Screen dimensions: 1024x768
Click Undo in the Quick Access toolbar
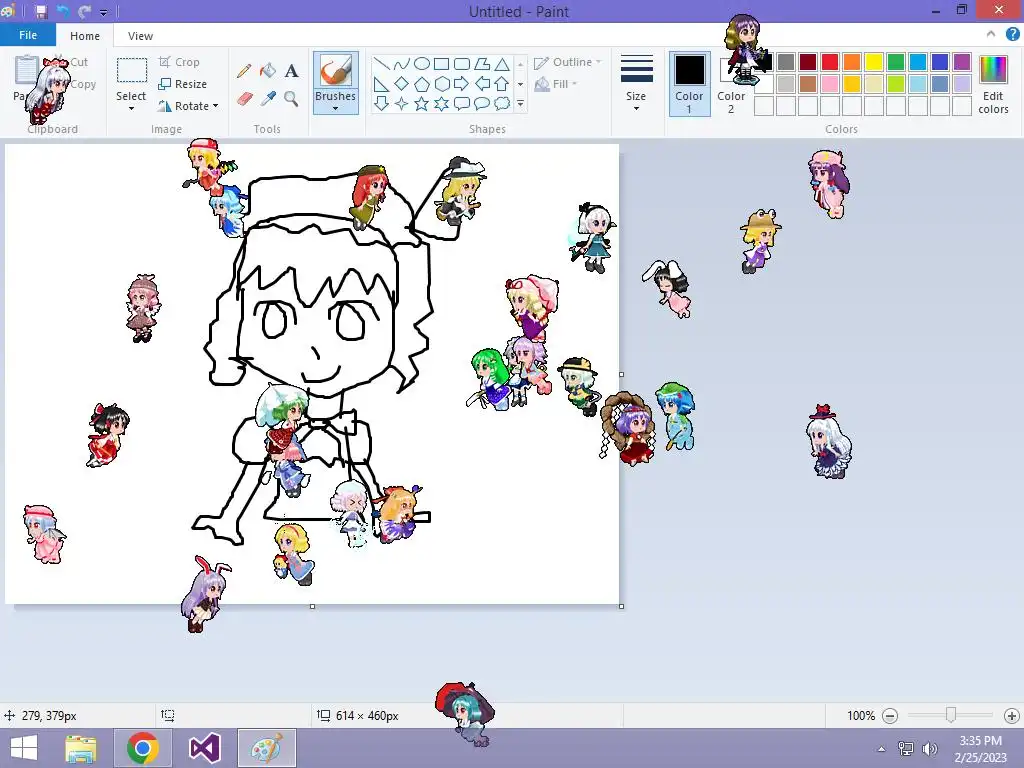coord(63,12)
